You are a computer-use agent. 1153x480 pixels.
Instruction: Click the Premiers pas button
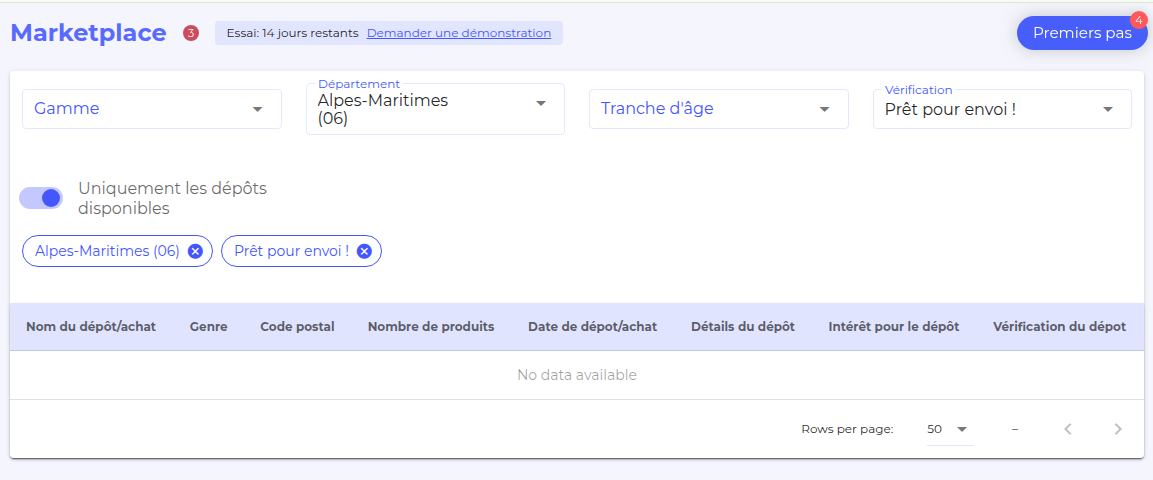[x=1082, y=33]
